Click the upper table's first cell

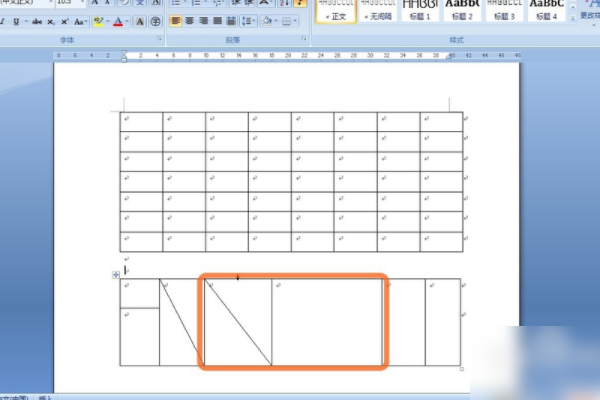[x=141, y=122]
